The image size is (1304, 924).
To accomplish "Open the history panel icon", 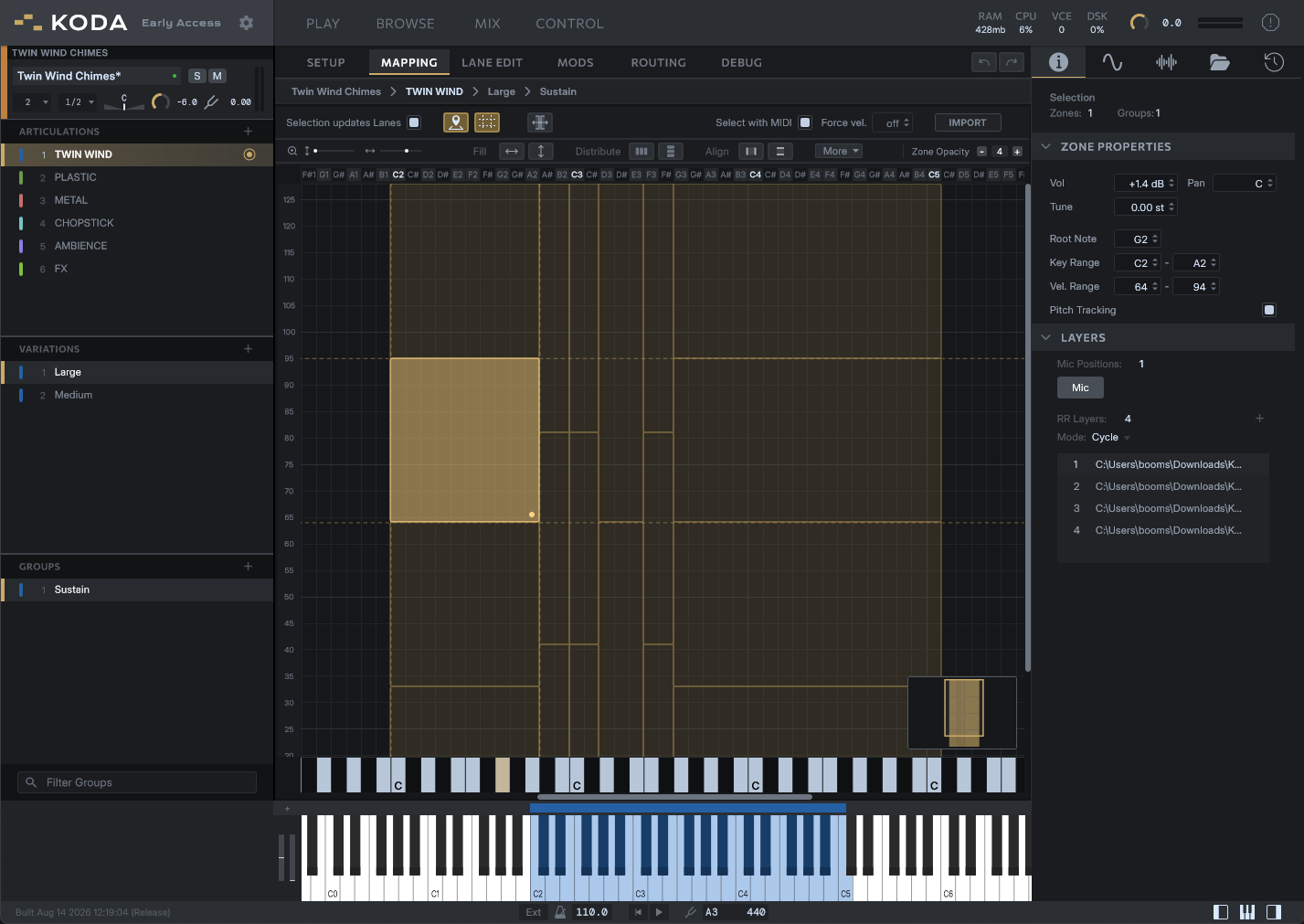I will coord(1274,62).
